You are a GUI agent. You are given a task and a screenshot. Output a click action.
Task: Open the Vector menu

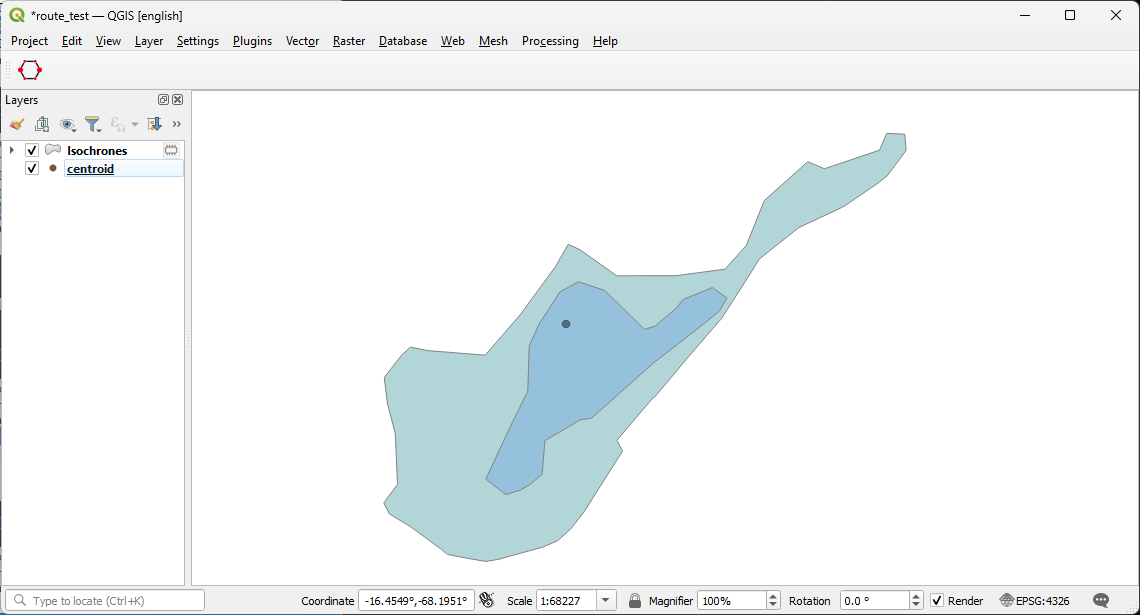pyautogui.click(x=302, y=41)
